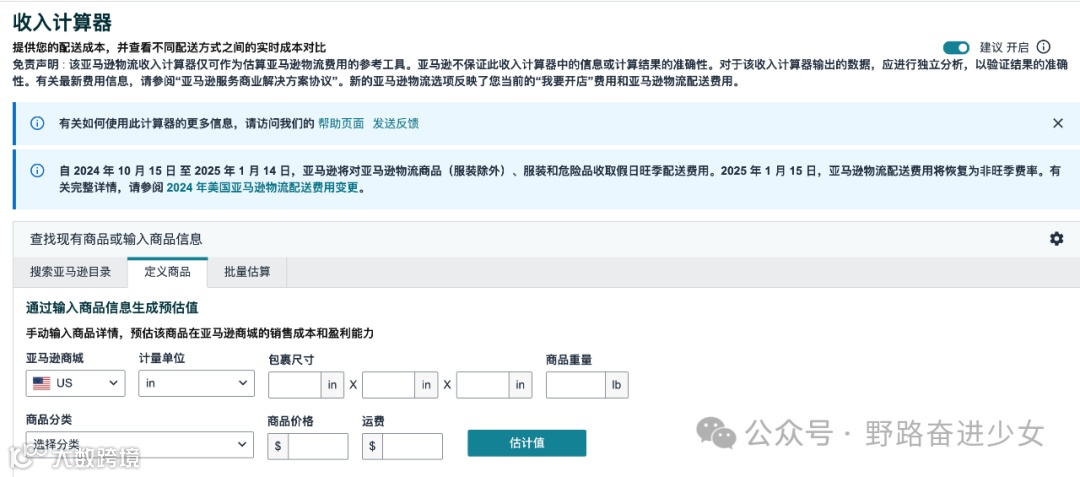Viewport: 1080px width, 477px height.
Task: Open the 帮助页面 link
Action: [341, 123]
